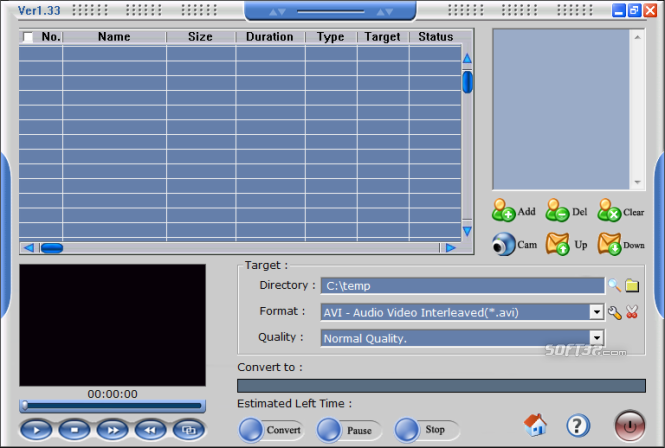
Task: Click the magnifier icon beside Directory
Action: [x=615, y=286]
